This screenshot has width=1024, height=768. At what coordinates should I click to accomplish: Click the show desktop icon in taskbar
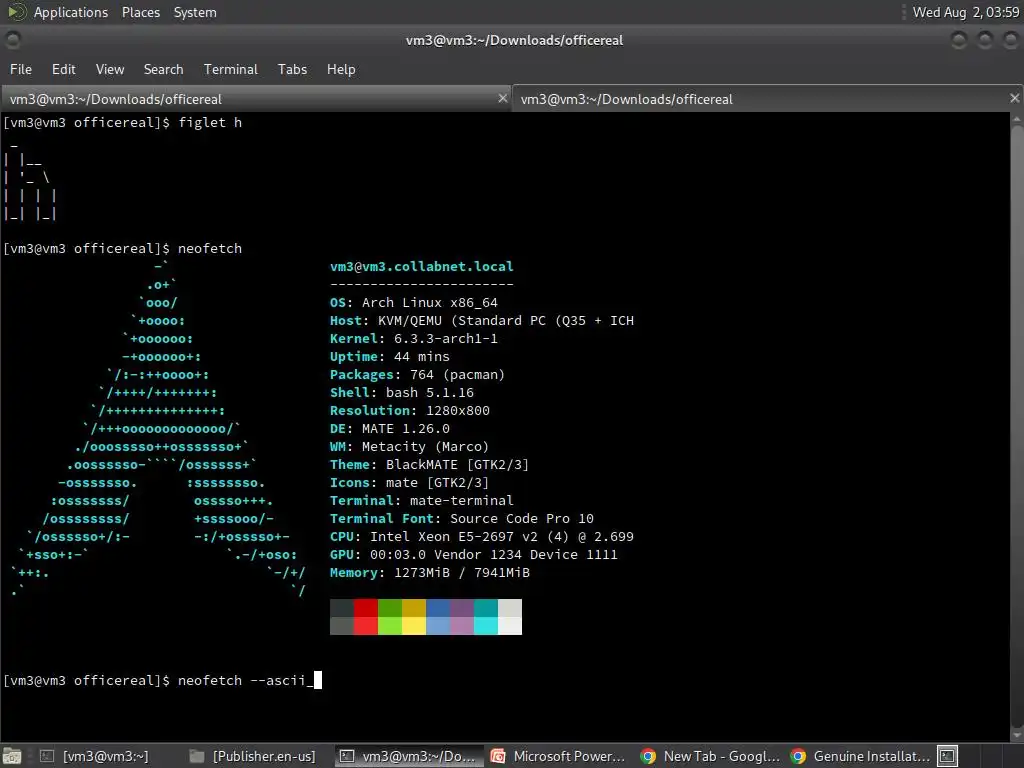(12, 756)
